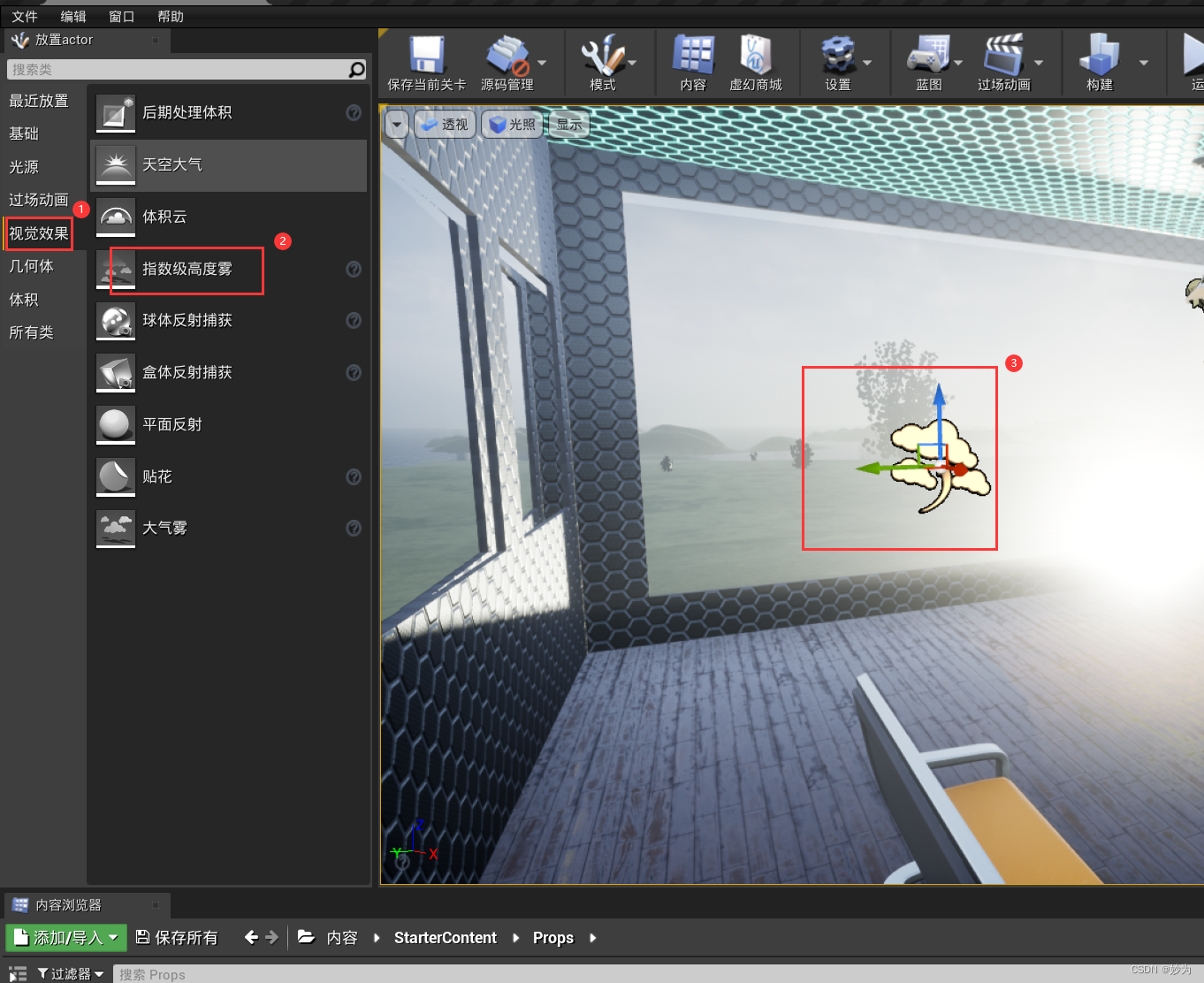Go back in content browser history
The width and height of the screenshot is (1204, 983).
(251, 937)
